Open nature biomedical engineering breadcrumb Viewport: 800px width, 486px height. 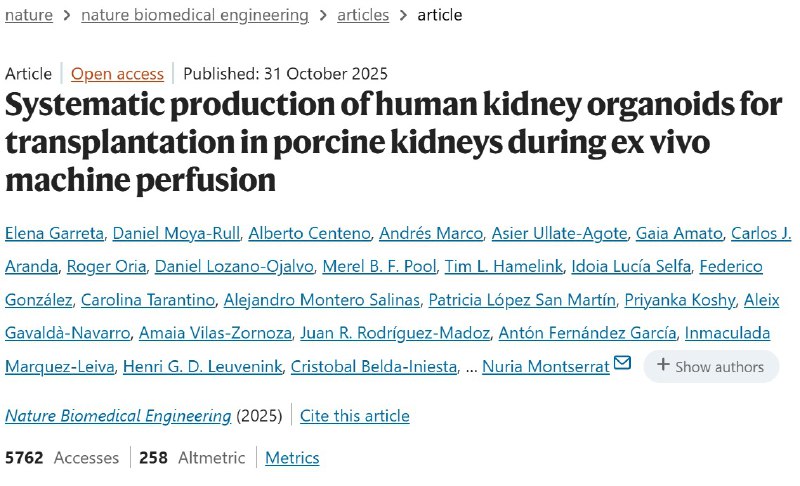pyautogui.click(x=194, y=15)
